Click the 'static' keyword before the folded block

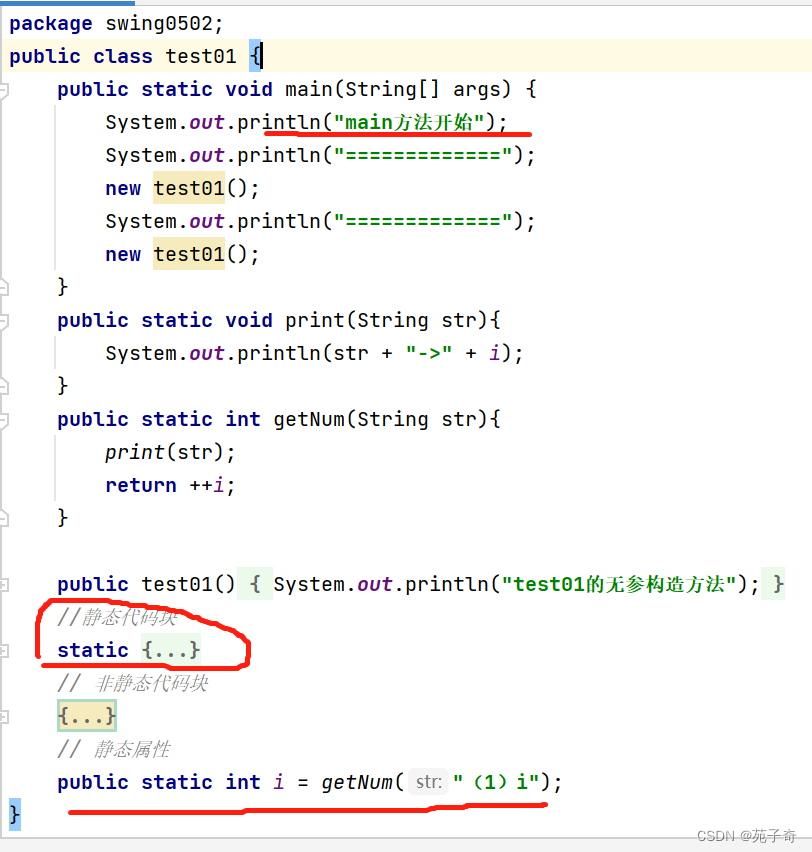[x=93, y=650]
